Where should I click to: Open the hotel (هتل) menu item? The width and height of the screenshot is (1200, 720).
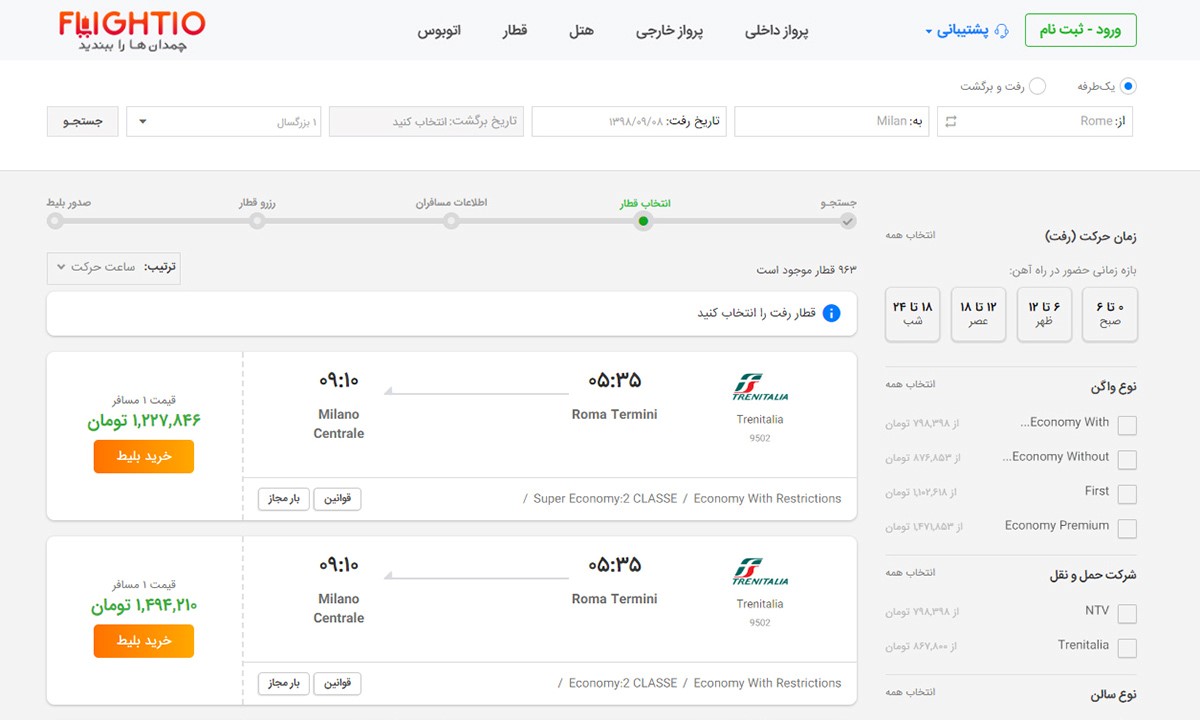coord(581,30)
